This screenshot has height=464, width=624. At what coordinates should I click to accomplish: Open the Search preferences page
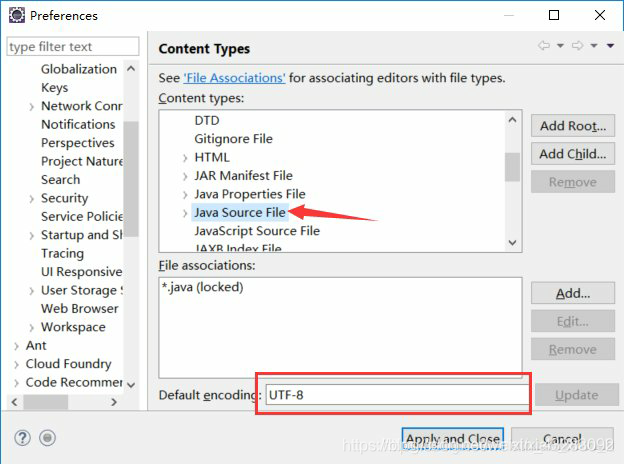pyautogui.click(x=60, y=180)
